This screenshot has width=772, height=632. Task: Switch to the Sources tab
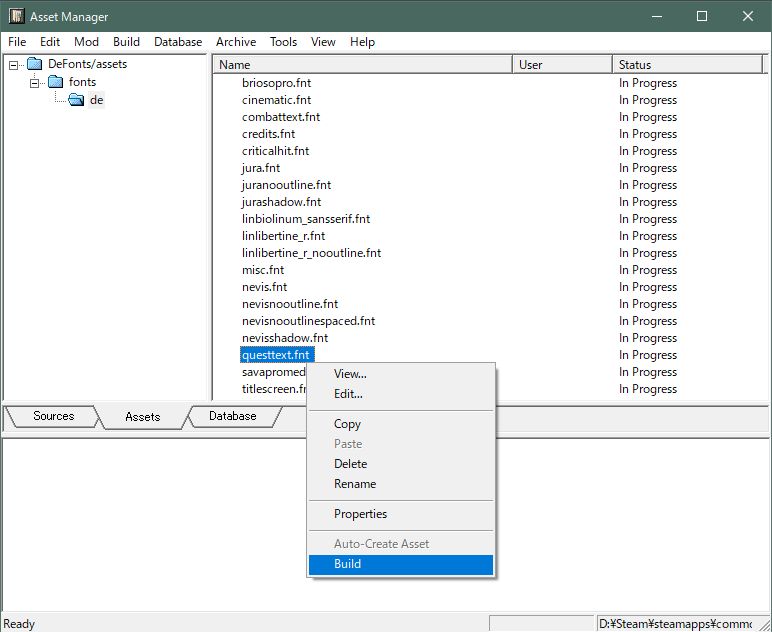[x=53, y=416]
